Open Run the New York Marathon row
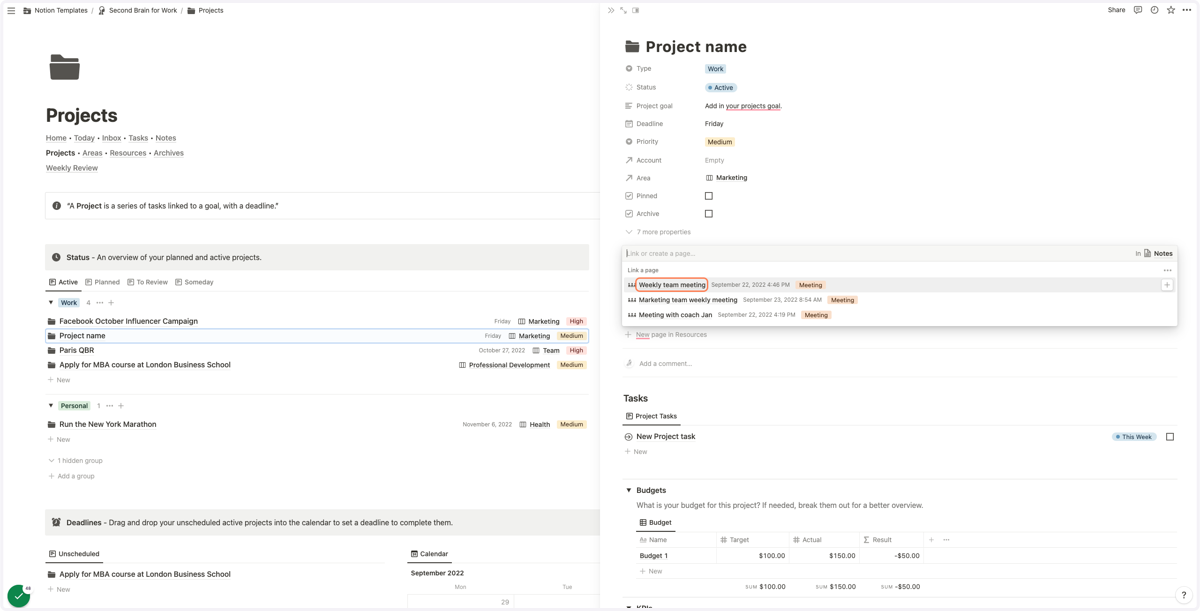Screen dimensions: 1200x611 [317, 424]
